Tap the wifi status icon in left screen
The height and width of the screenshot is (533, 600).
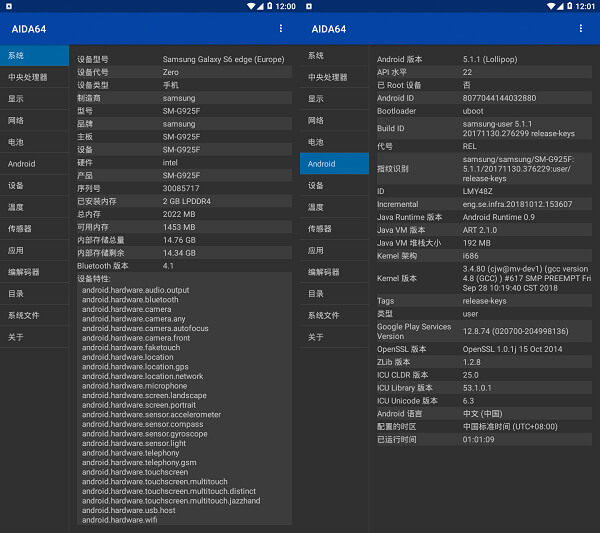point(251,6)
